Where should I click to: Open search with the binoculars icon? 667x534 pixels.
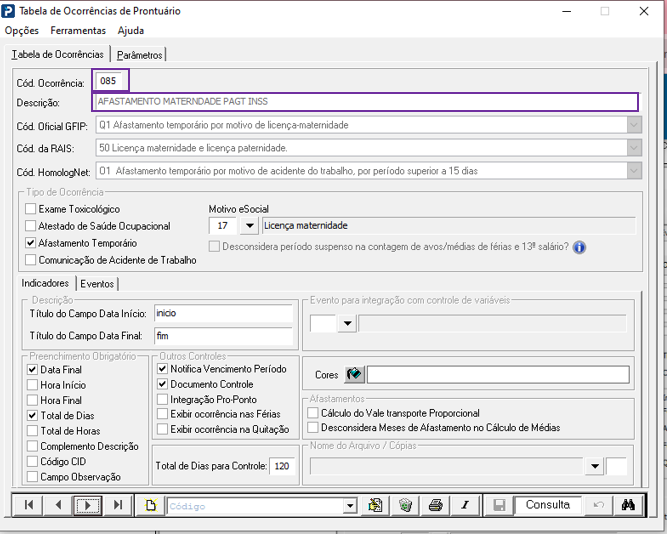pos(628,505)
